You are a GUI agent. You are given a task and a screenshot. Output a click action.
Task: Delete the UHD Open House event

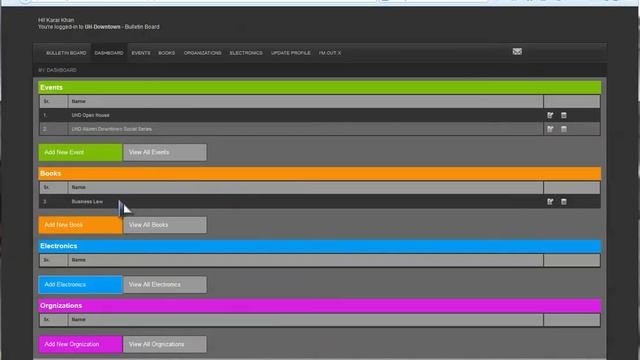(x=564, y=116)
